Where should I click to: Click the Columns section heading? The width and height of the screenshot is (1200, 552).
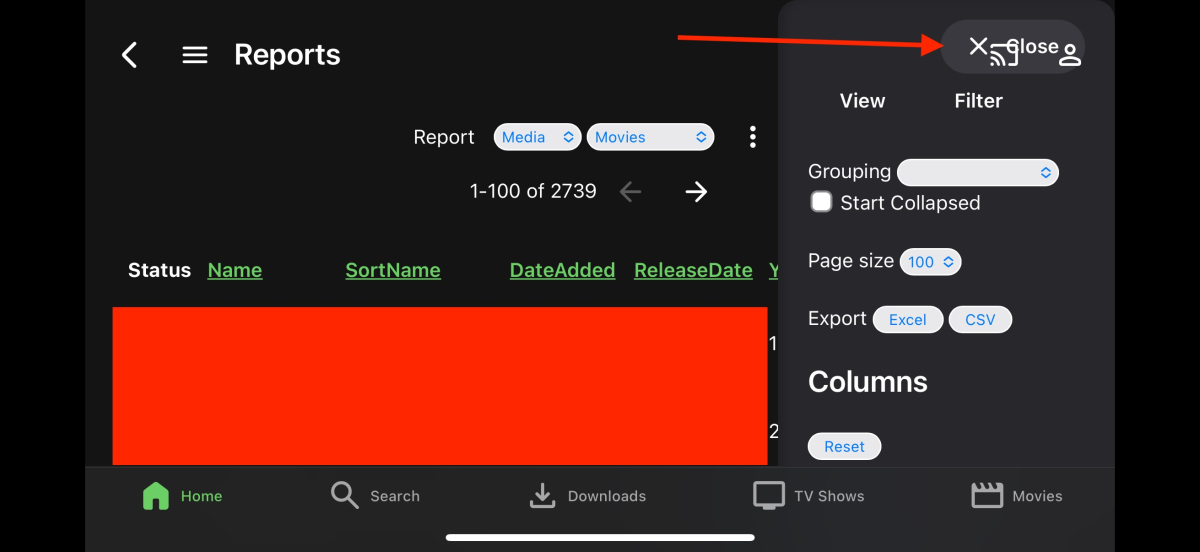tap(868, 382)
